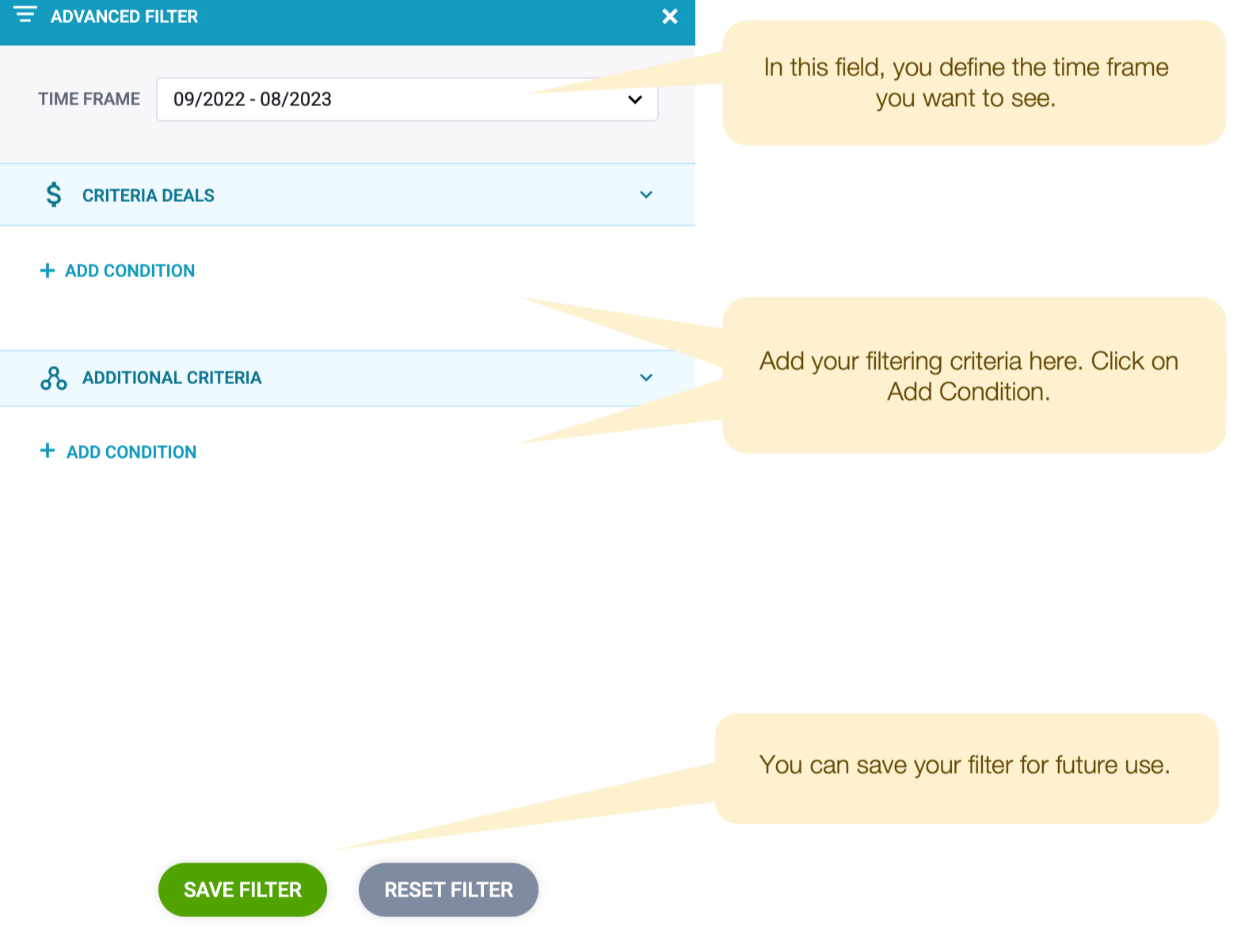
Task: Open the Time Frame dropdown
Action: point(407,99)
